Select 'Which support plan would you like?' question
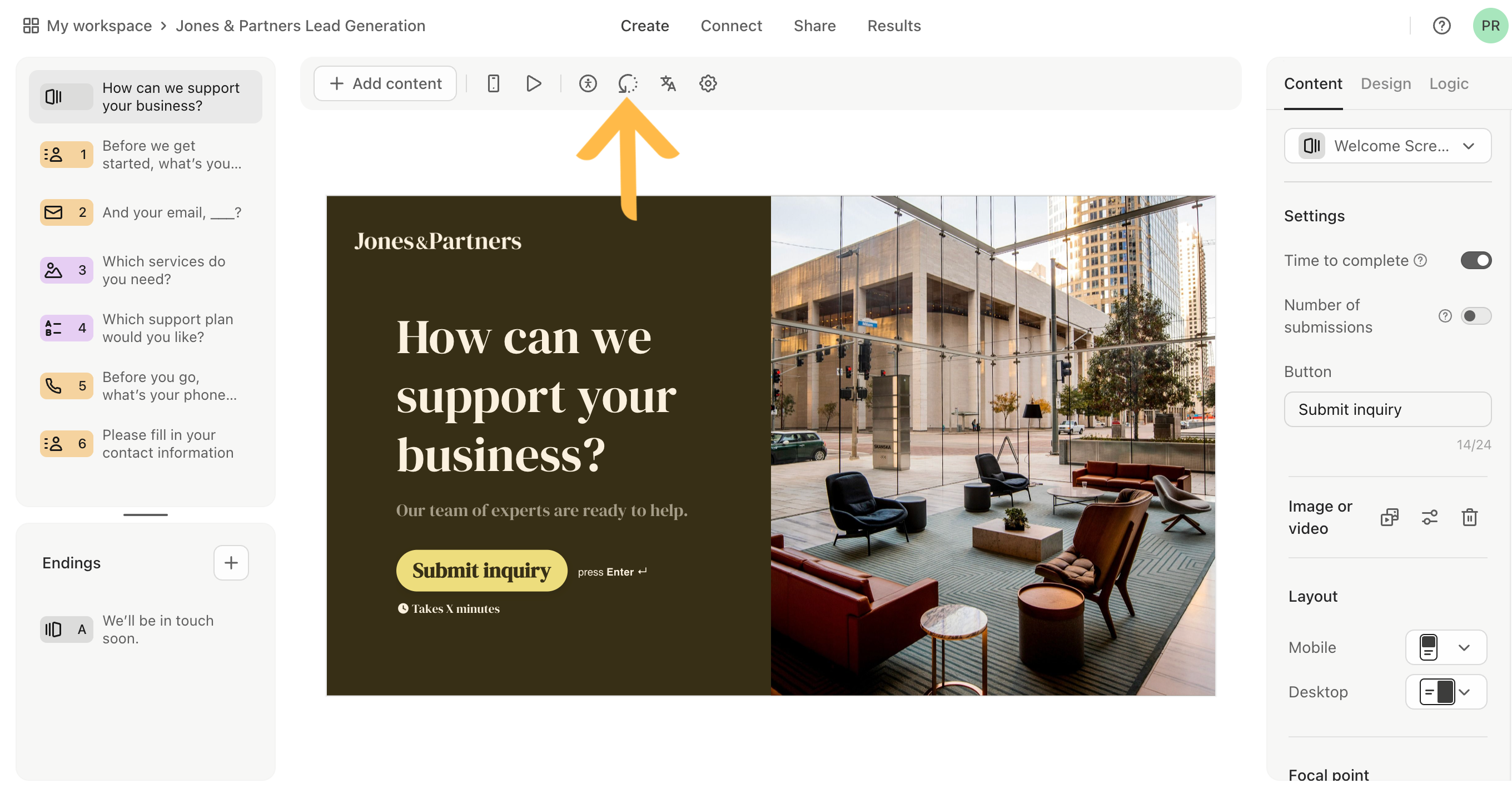 146,328
